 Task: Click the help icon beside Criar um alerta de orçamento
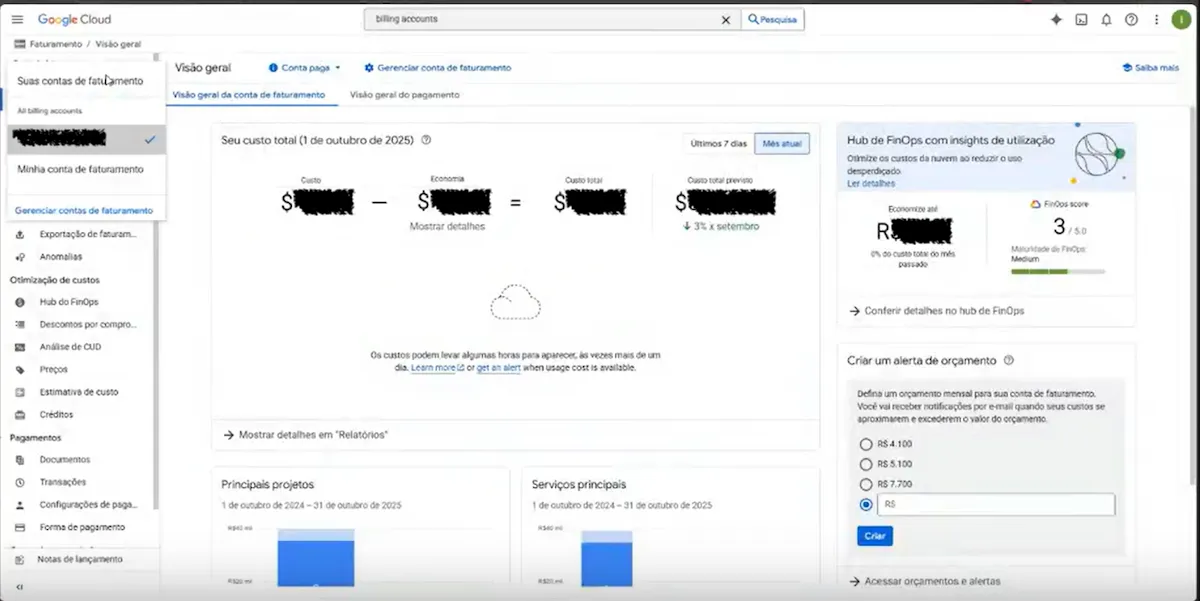(x=1008, y=360)
